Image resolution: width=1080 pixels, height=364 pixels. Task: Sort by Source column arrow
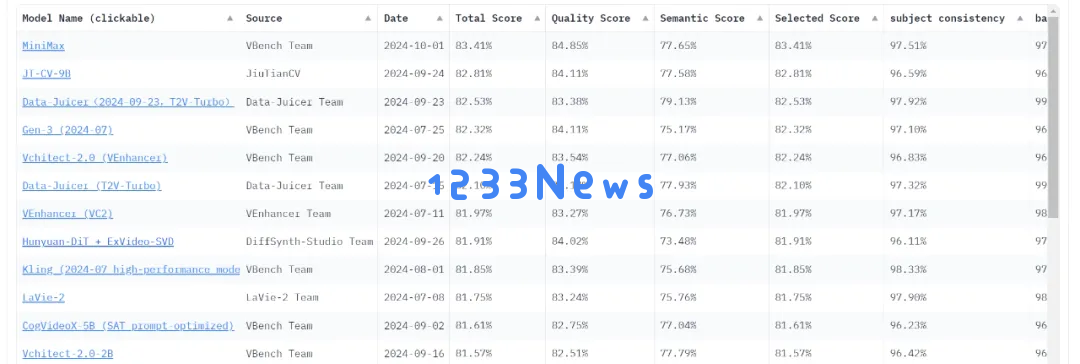[x=368, y=19]
